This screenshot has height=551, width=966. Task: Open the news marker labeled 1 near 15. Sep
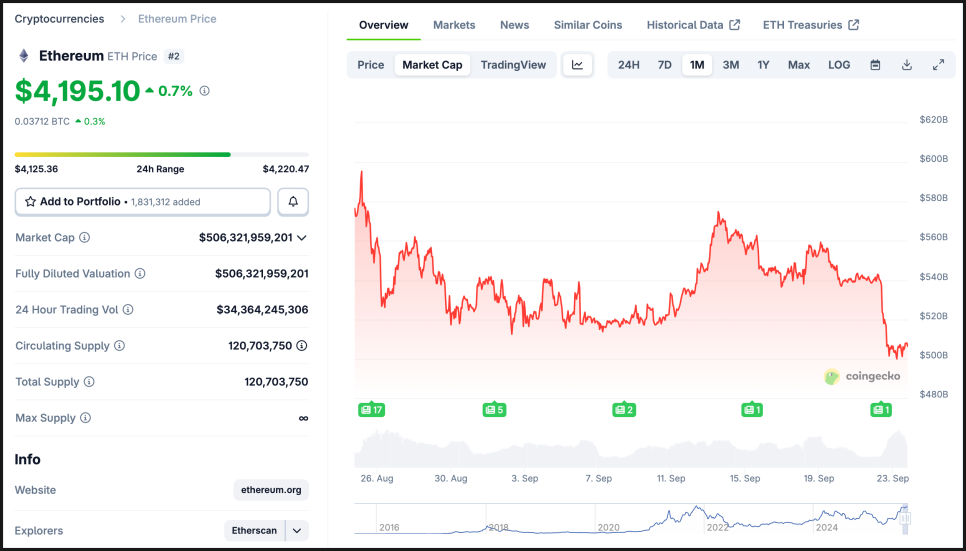tap(752, 409)
